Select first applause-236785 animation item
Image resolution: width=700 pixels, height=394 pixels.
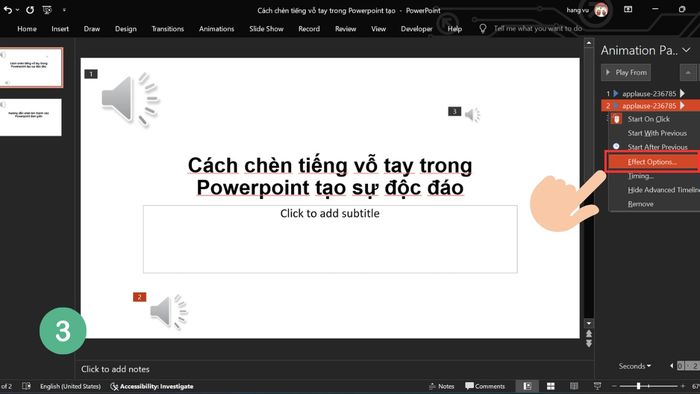point(649,94)
